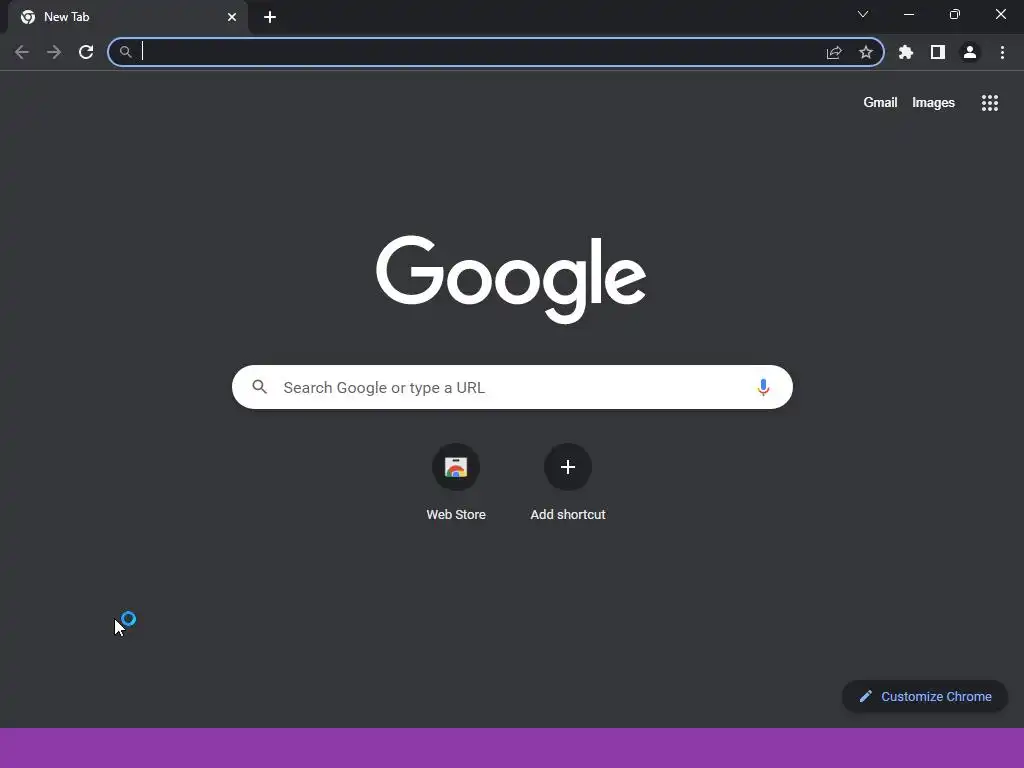Image resolution: width=1024 pixels, height=768 pixels.
Task: Toggle the browser side panel
Action: (938, 52)
